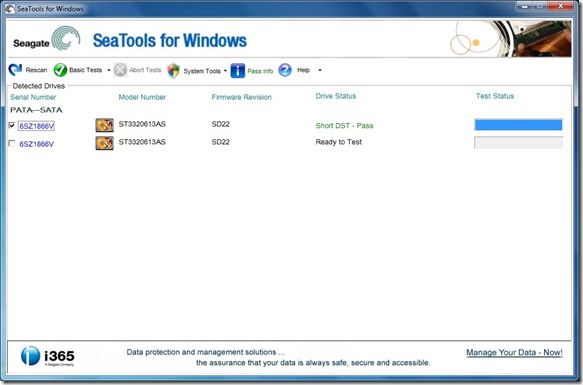Screen dimensions: 583x385
Task: Click the Test Status column header
Action: pyautogui.click(x=495, y=96)
